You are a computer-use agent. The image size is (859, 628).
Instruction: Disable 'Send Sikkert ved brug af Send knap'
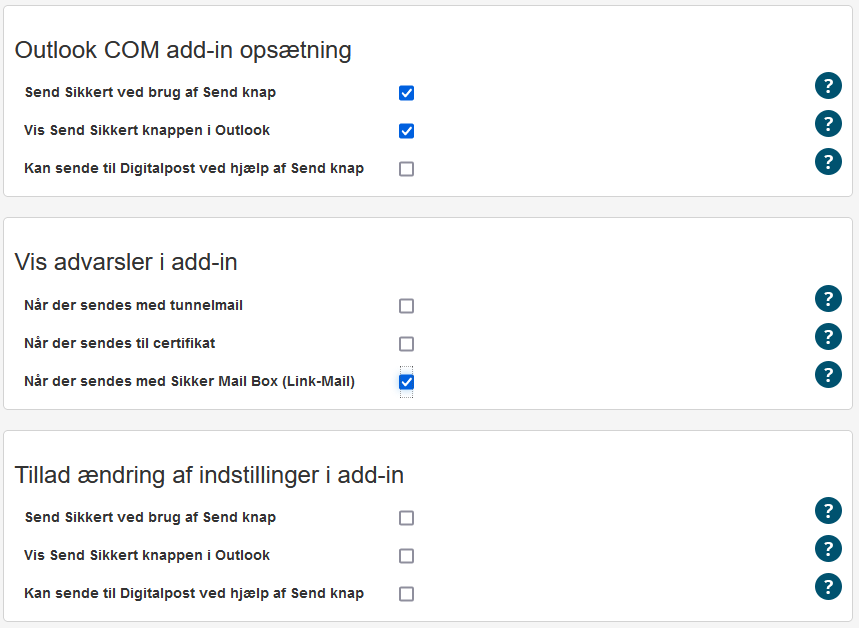pos(406,92)
